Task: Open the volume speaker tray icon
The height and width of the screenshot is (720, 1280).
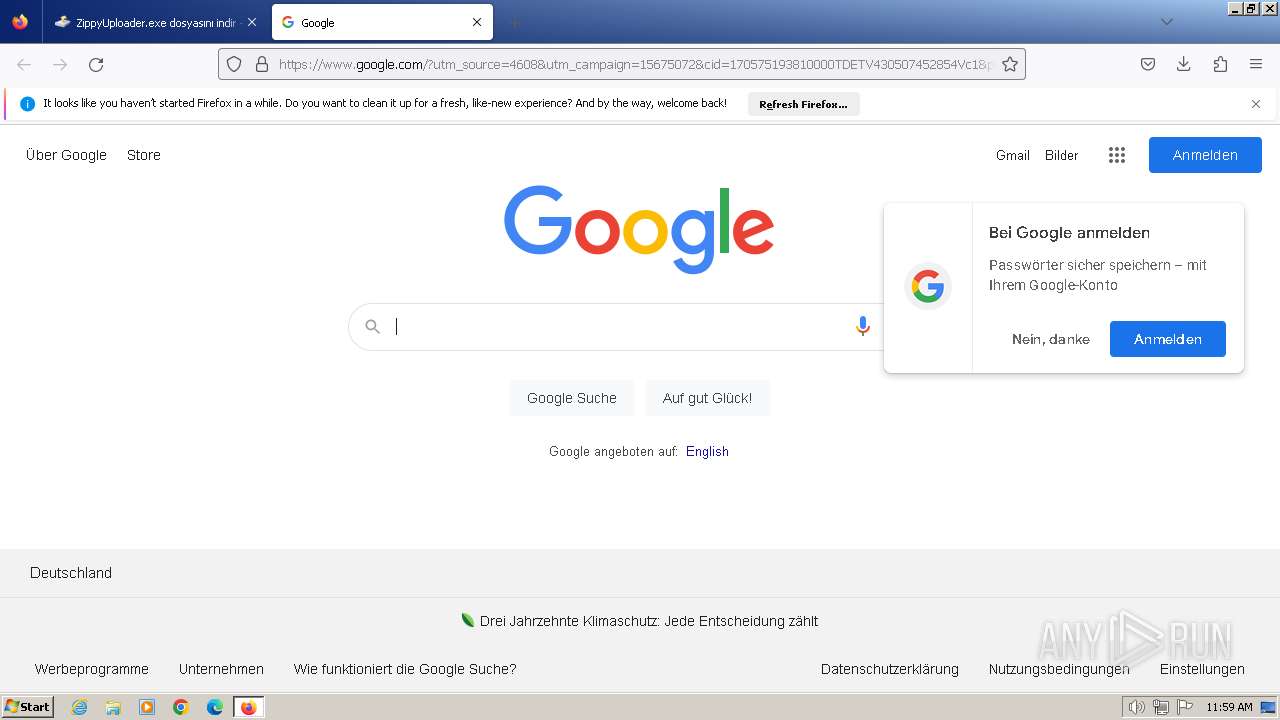Action: click(x=1137, y=707)
